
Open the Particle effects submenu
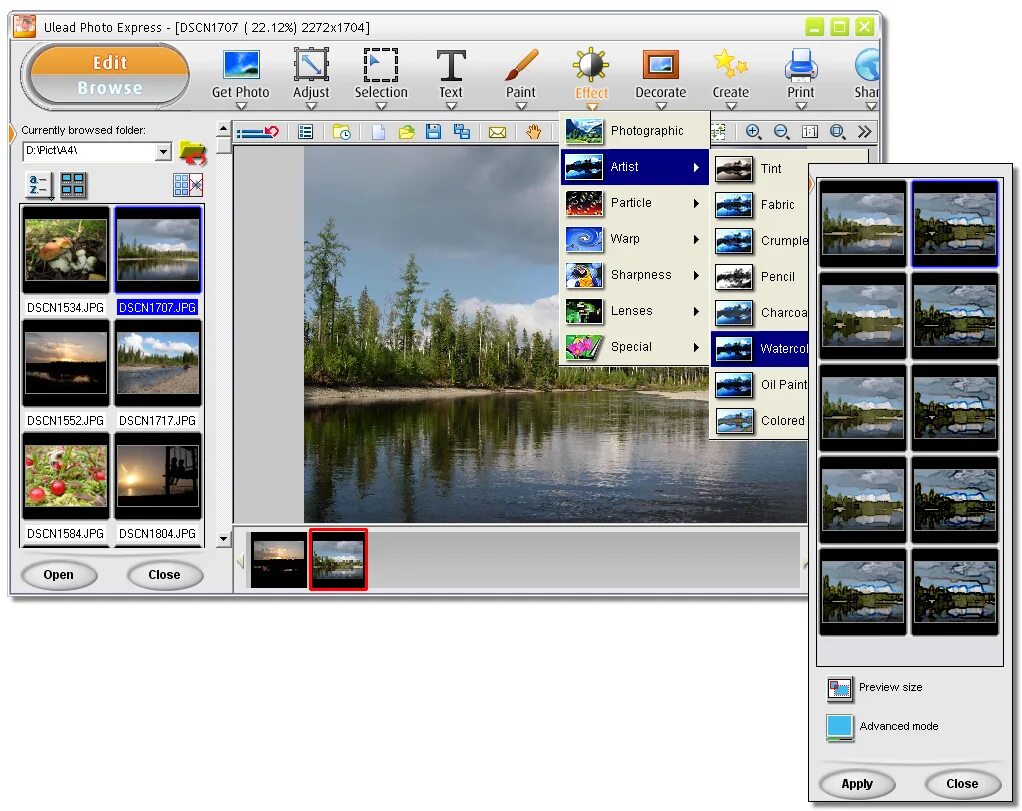(x=634, y=203)
